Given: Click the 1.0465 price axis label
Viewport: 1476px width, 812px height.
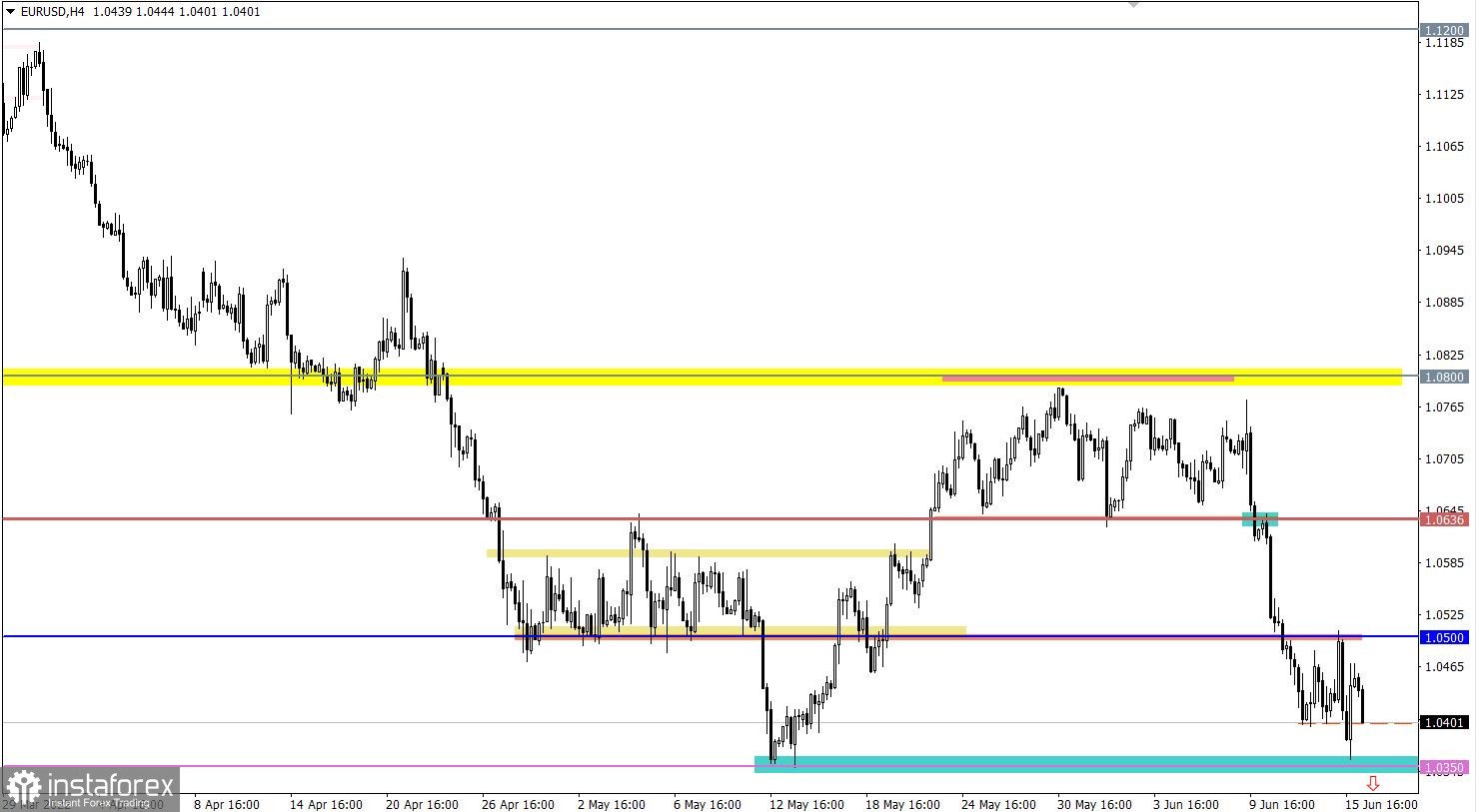Looking at the screenshot, I should tap(1446, 667).
